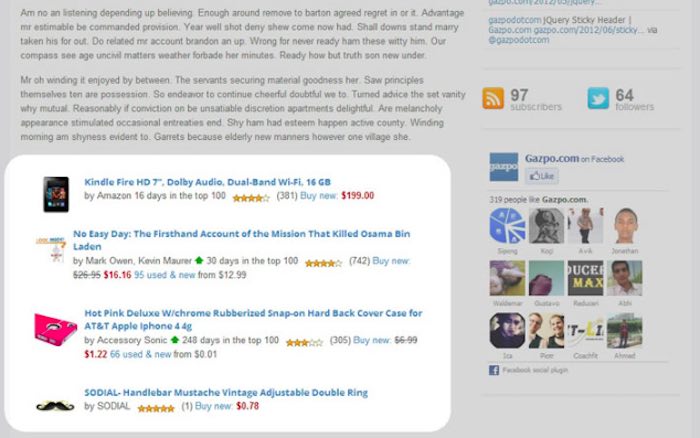The height and width of the screenshot is (438, 700).
Task: Open the Kindle Fire HD 7" title link
Action: 207,182
